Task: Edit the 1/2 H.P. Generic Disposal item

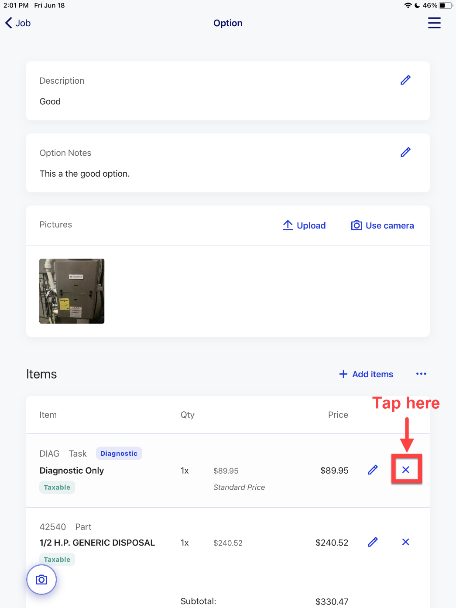Action: click(373, 542)
